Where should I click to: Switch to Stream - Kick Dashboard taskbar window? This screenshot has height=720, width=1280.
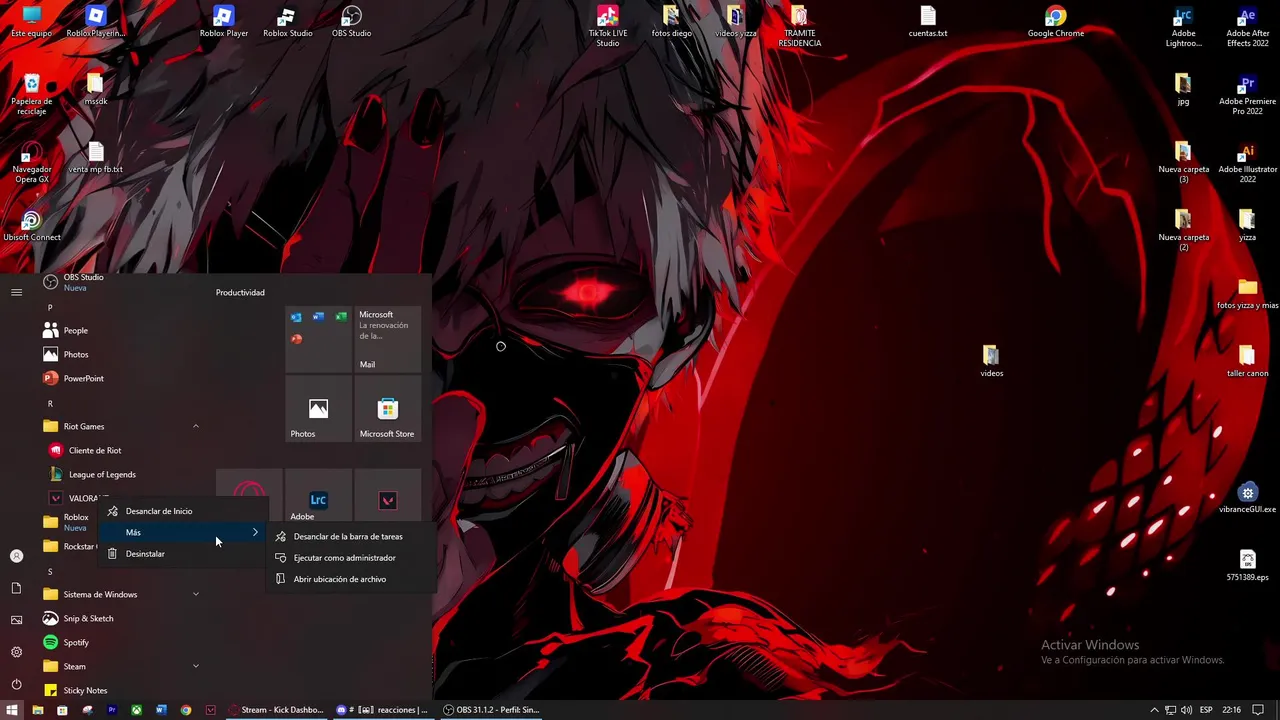277,710
